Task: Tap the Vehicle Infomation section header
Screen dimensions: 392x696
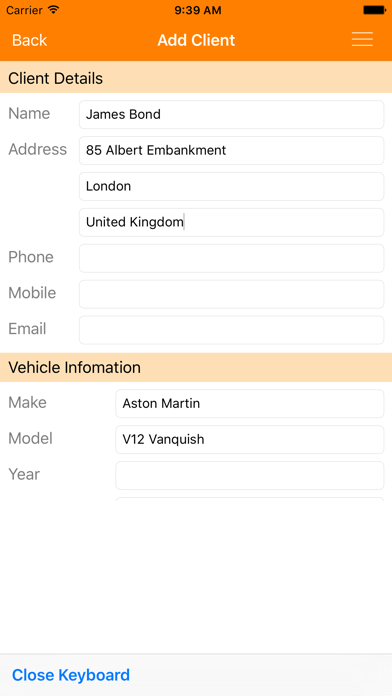Action: pos(196,367)
